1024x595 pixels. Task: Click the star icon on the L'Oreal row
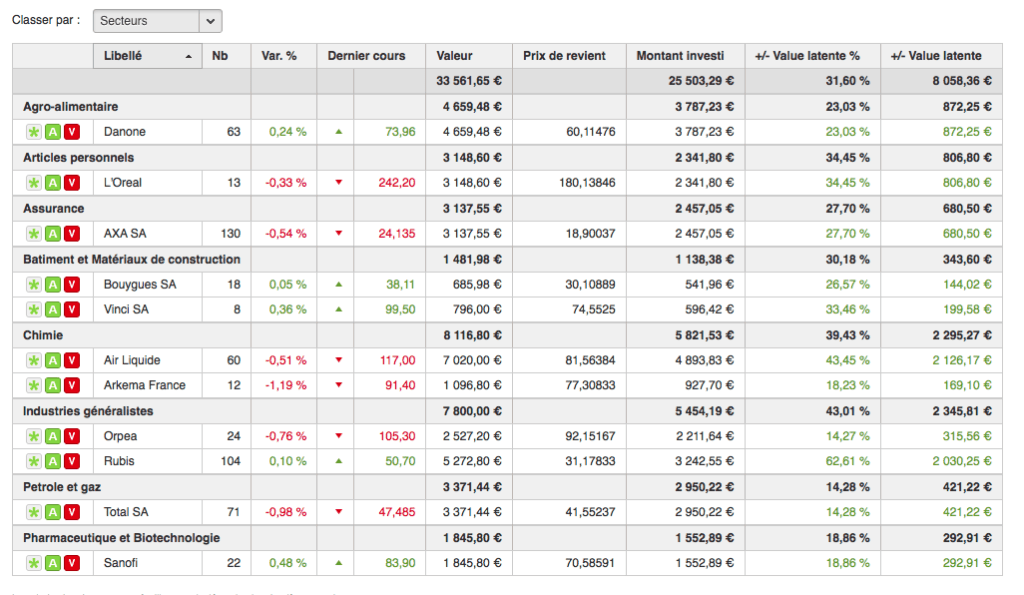[x=34, y=183]
